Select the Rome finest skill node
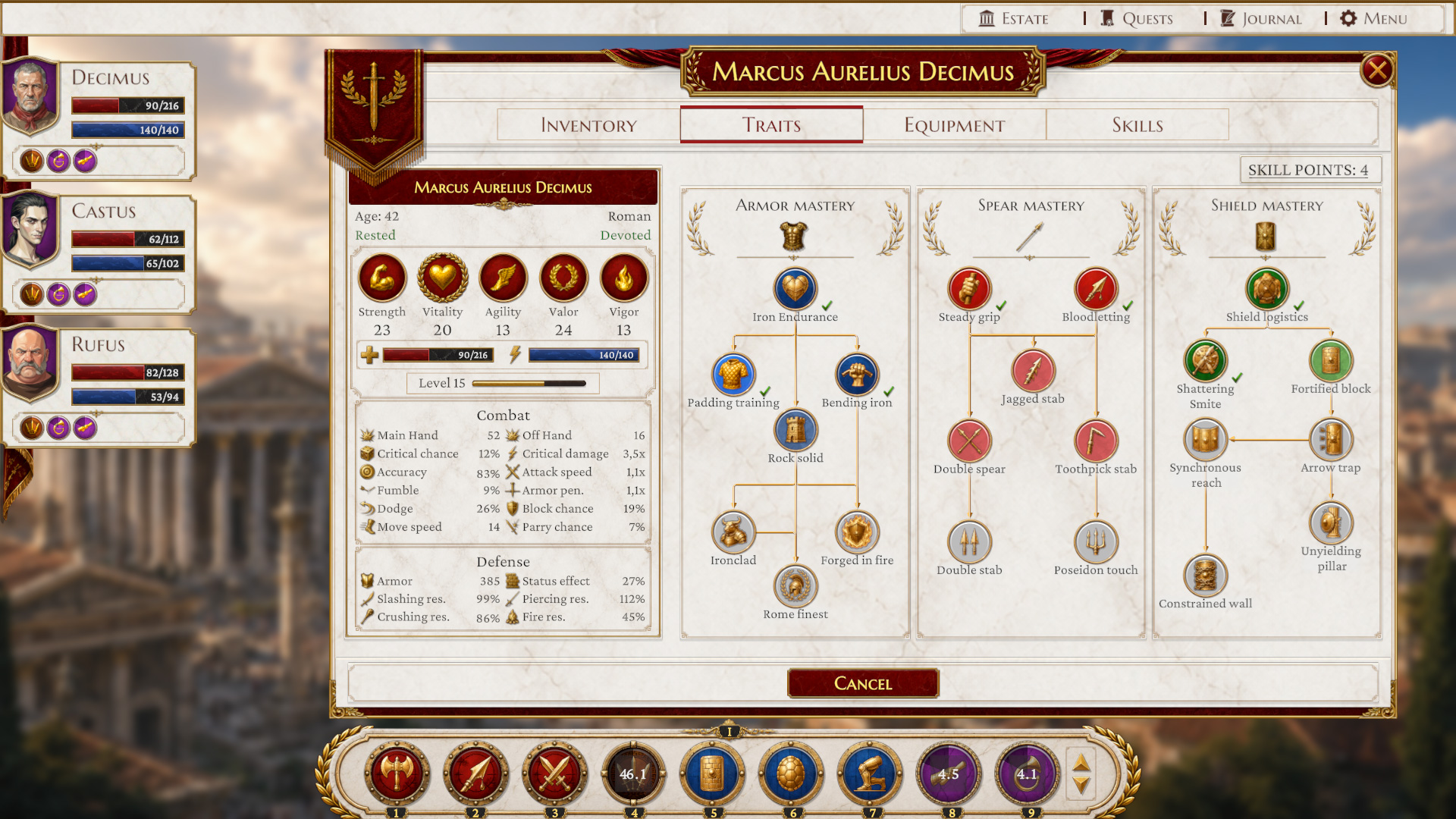Viewport: 1456px width, 819px height. pos(795,586)
